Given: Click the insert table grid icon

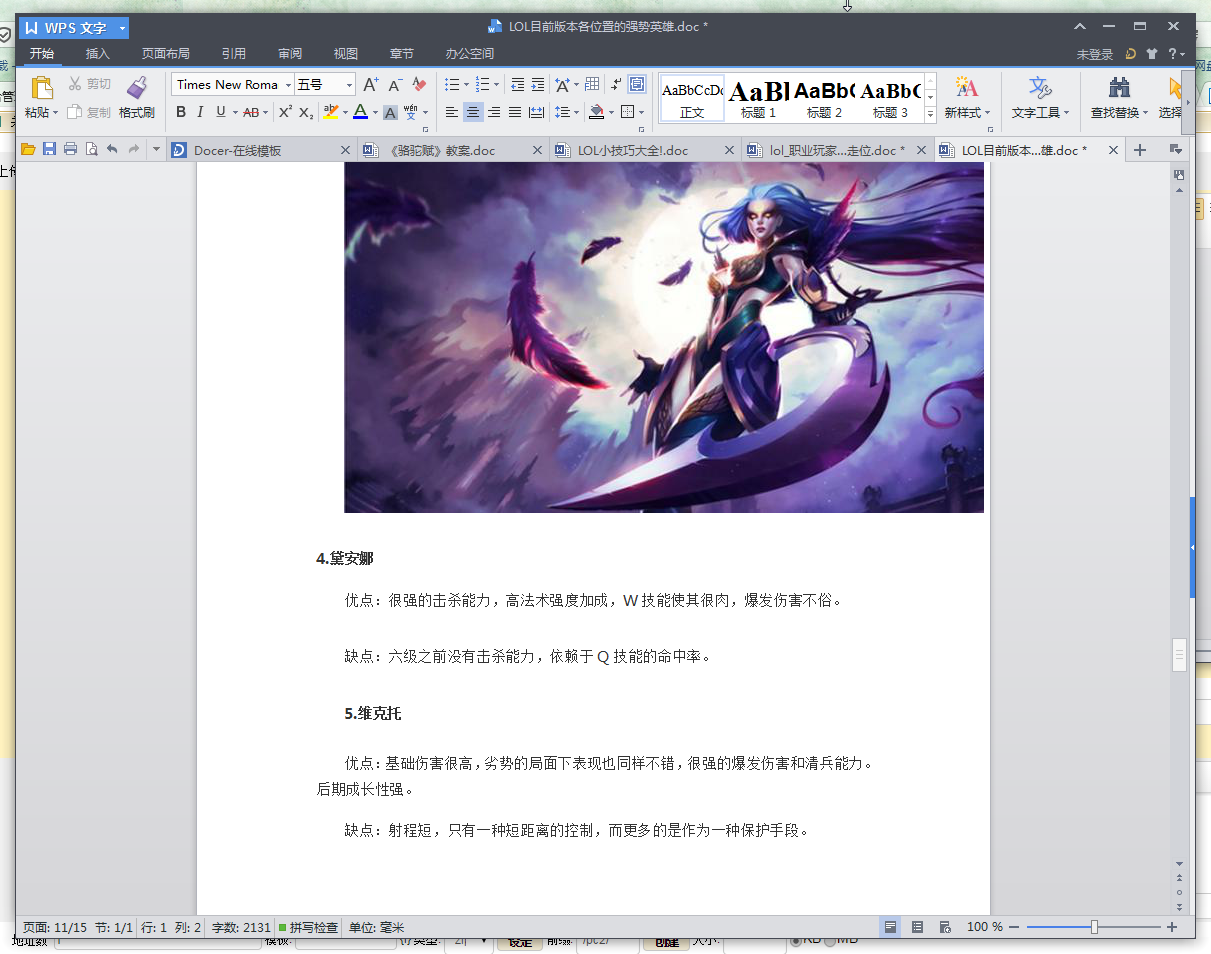Looking at the screenshot, I should pos(592,84).
